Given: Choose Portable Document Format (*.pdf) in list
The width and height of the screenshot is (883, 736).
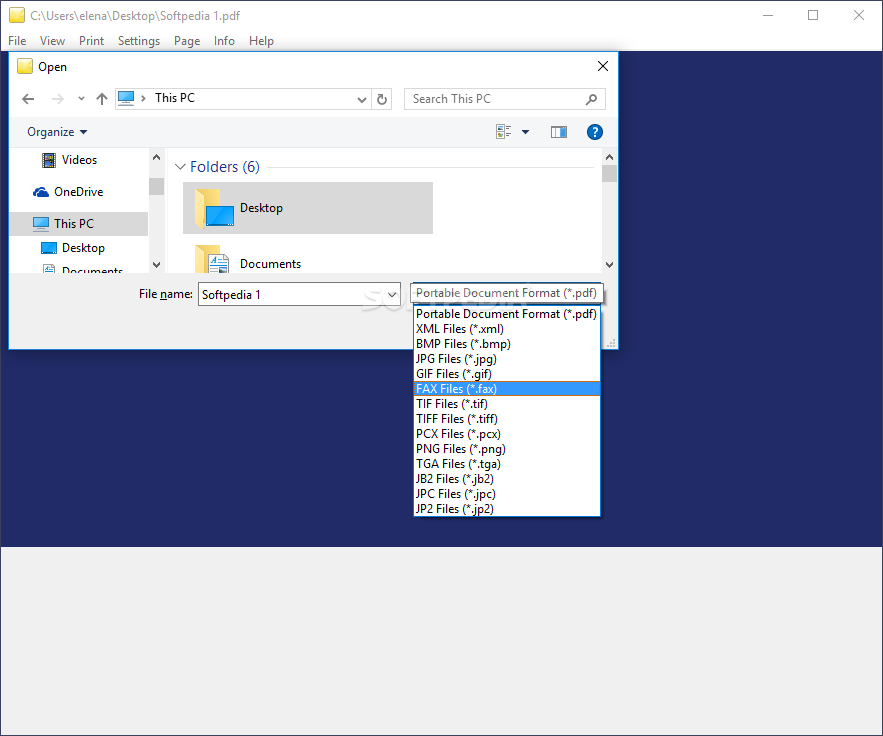Looking at the screenshot, I should point(507,314).
